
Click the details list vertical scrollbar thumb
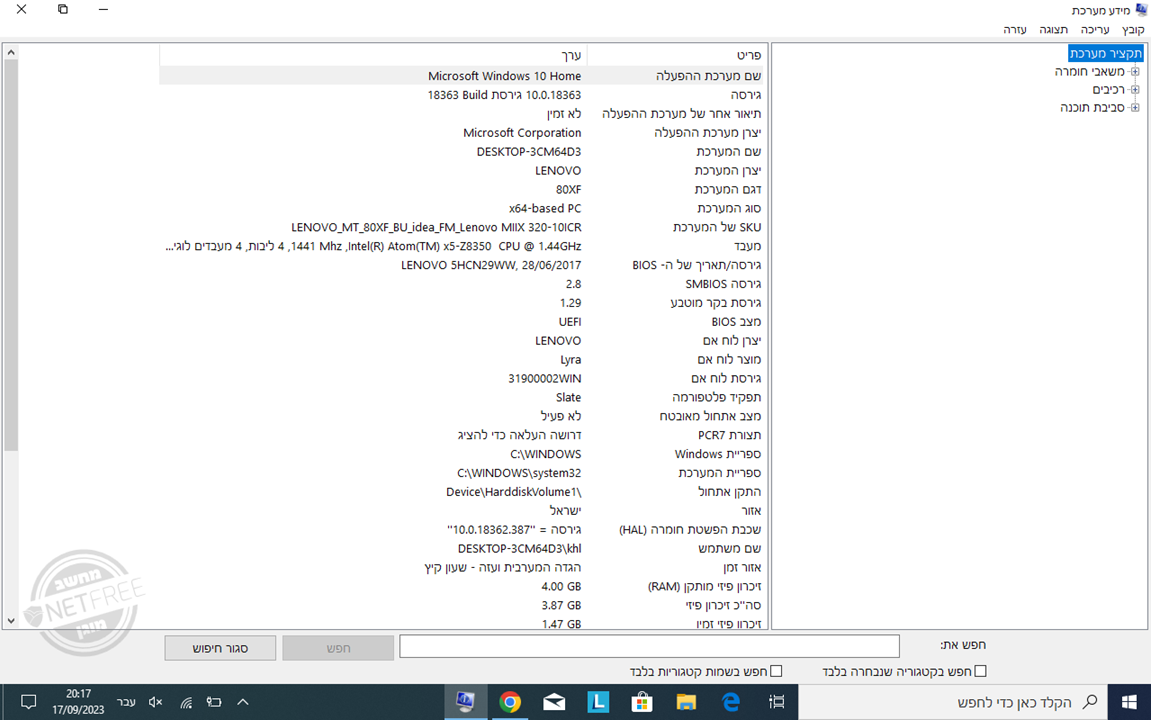10,255
